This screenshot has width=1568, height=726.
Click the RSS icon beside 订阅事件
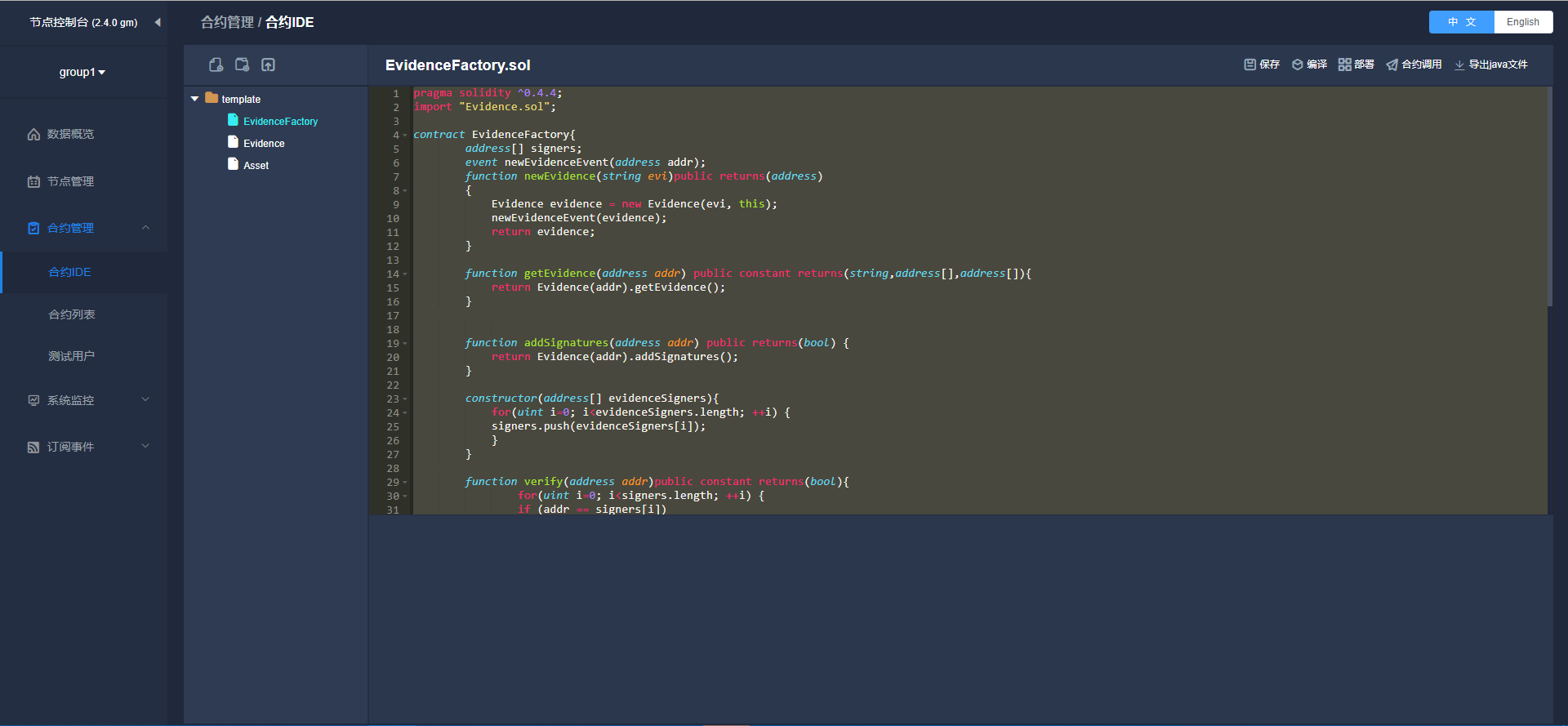pos(33,447)
